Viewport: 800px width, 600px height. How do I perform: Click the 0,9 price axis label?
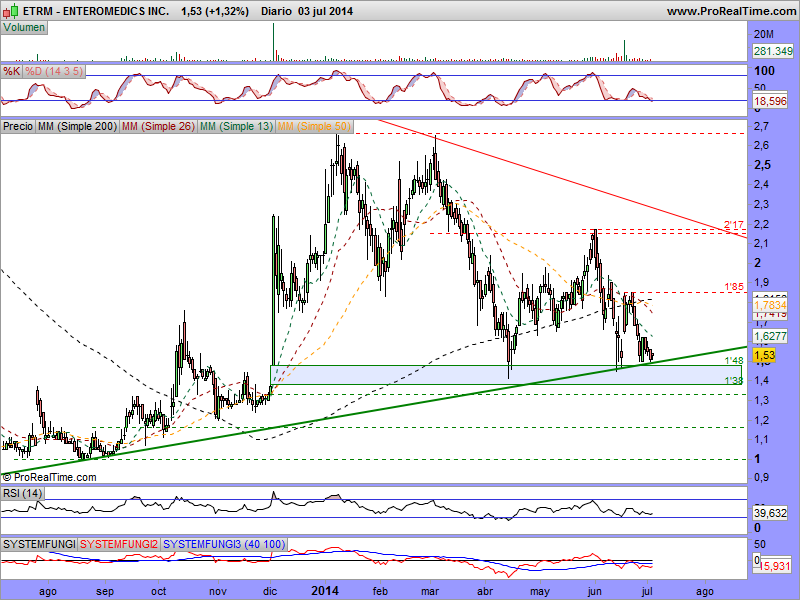coord(762,478)
